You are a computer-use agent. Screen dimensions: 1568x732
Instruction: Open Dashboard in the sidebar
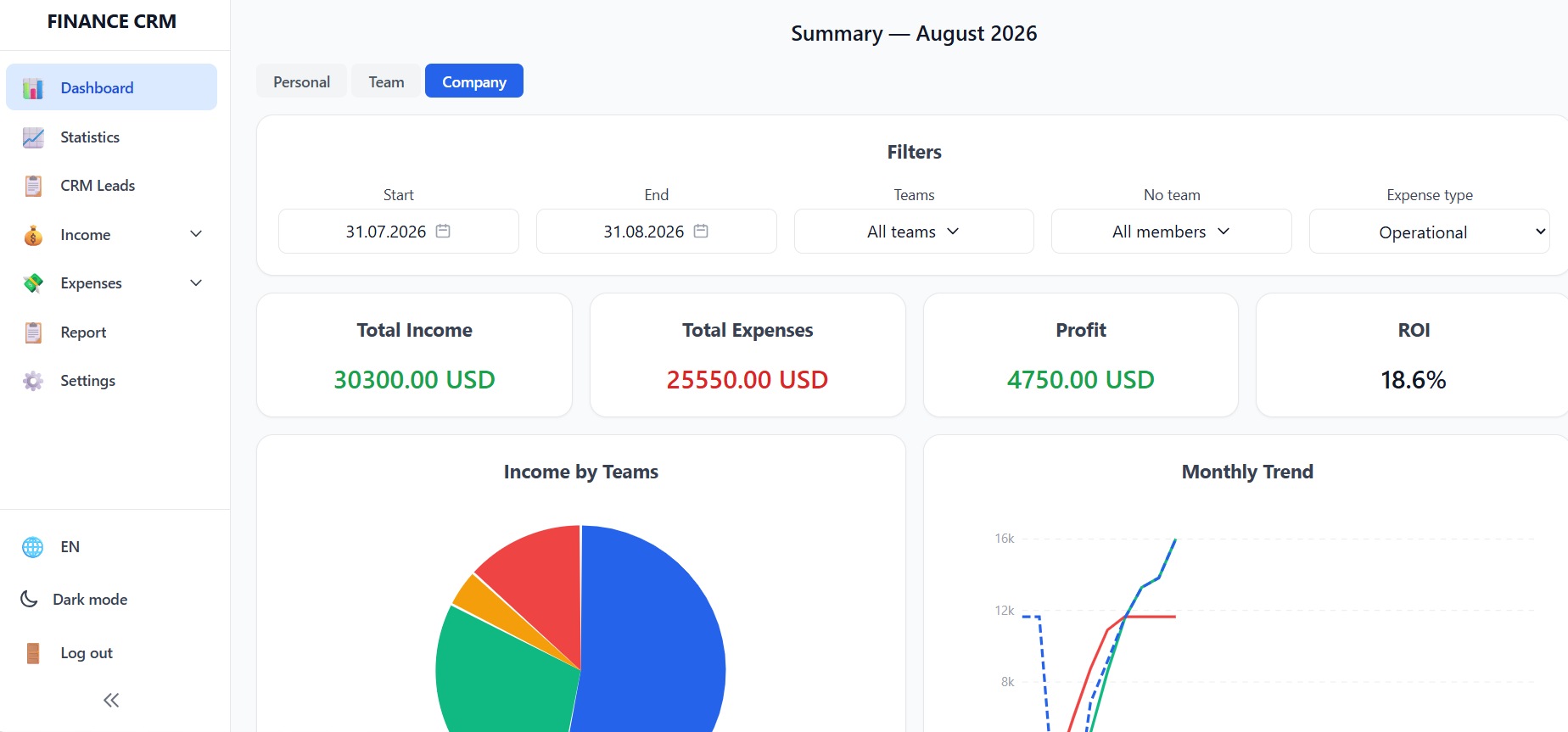pyautogui.click(x=111, y=87)
